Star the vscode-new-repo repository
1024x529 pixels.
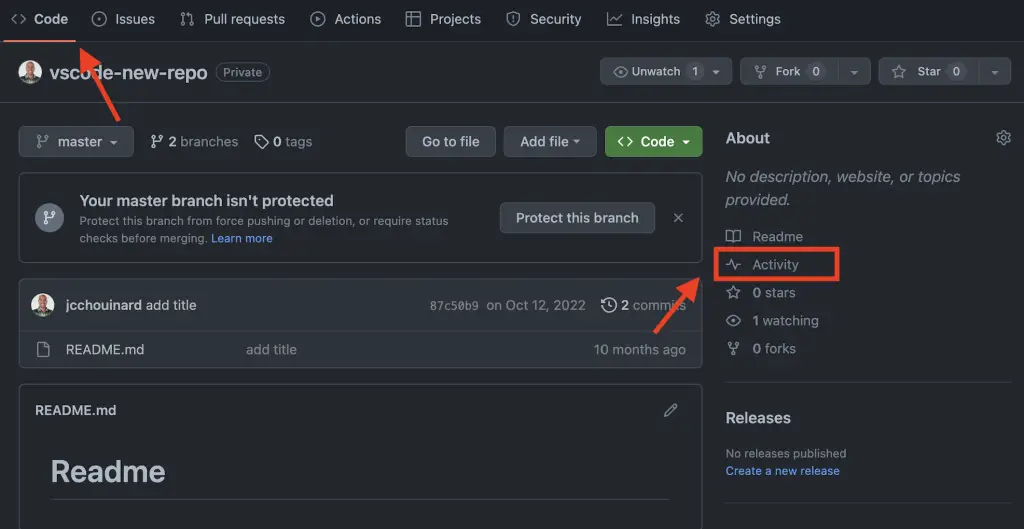tap(916, 72)
